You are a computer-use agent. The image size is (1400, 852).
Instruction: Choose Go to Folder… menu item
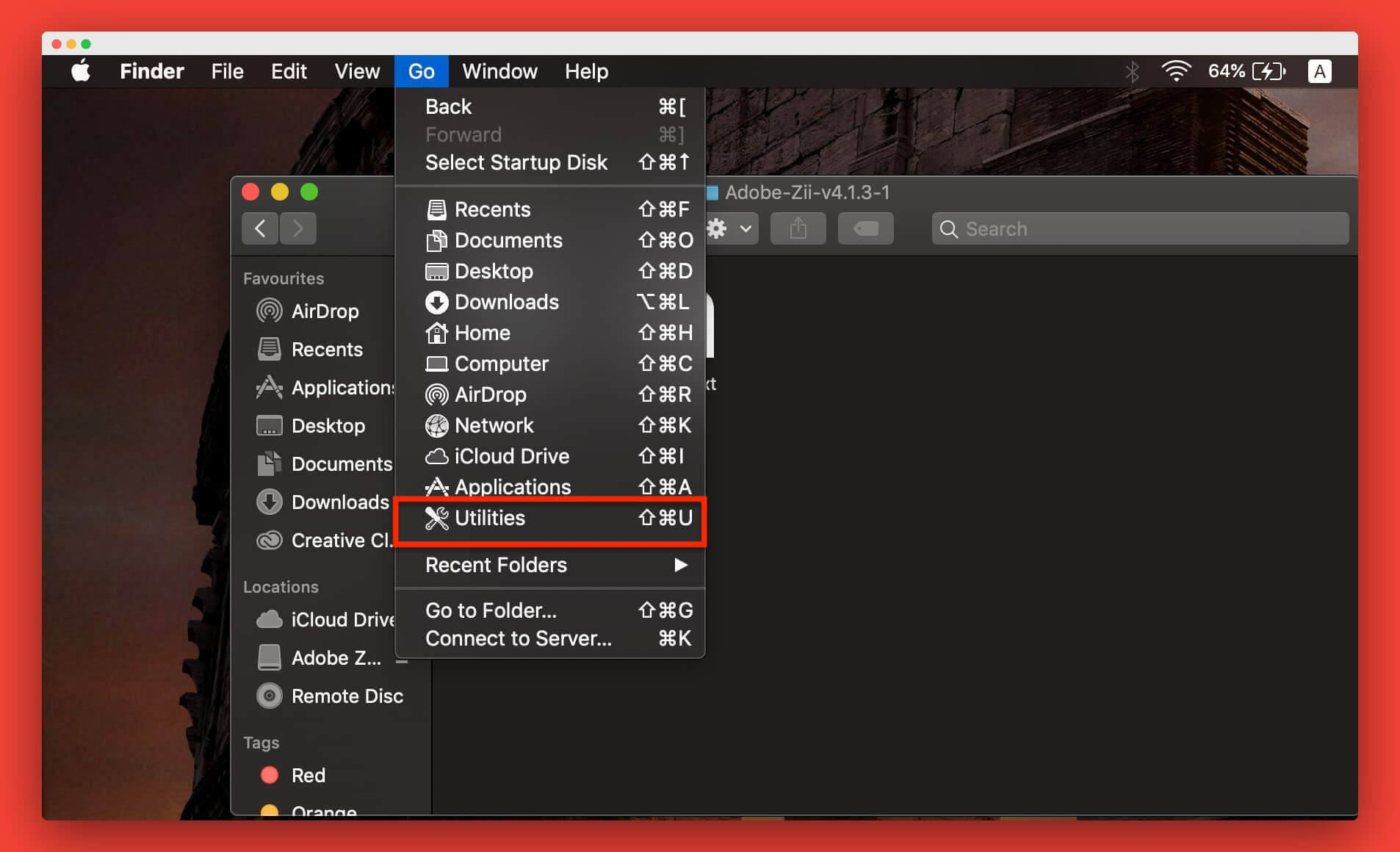coord(550,610)
